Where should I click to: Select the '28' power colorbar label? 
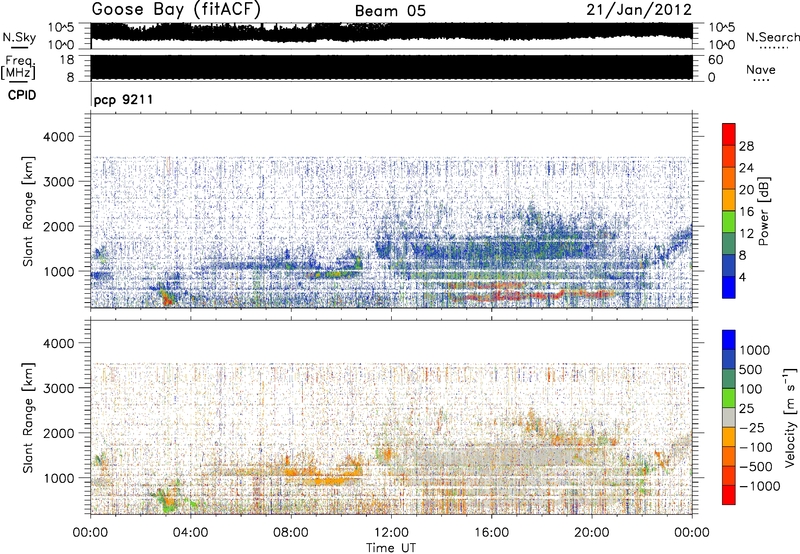[x=746, y=146]
